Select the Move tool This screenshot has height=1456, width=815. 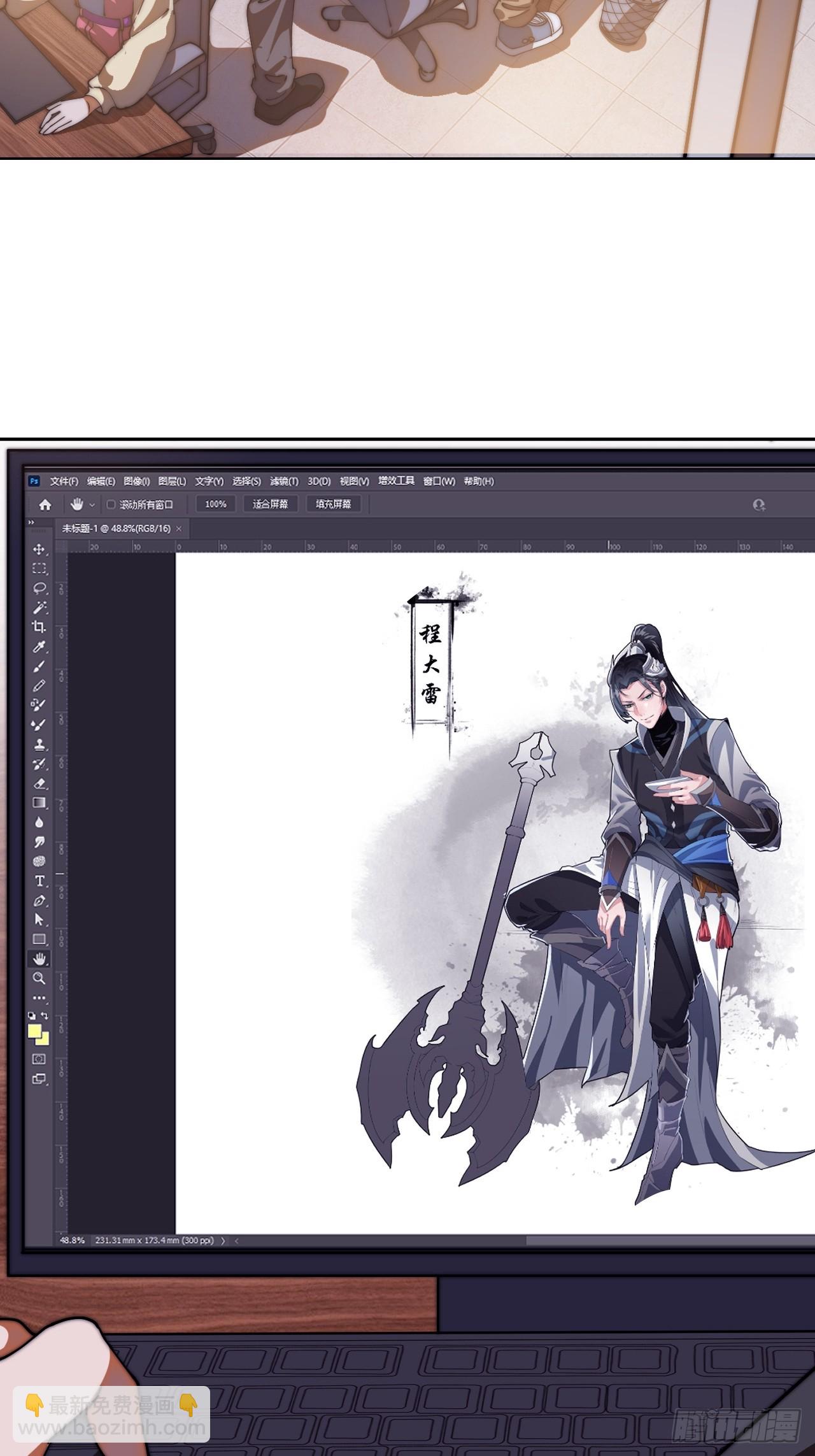tap(39, 549)
